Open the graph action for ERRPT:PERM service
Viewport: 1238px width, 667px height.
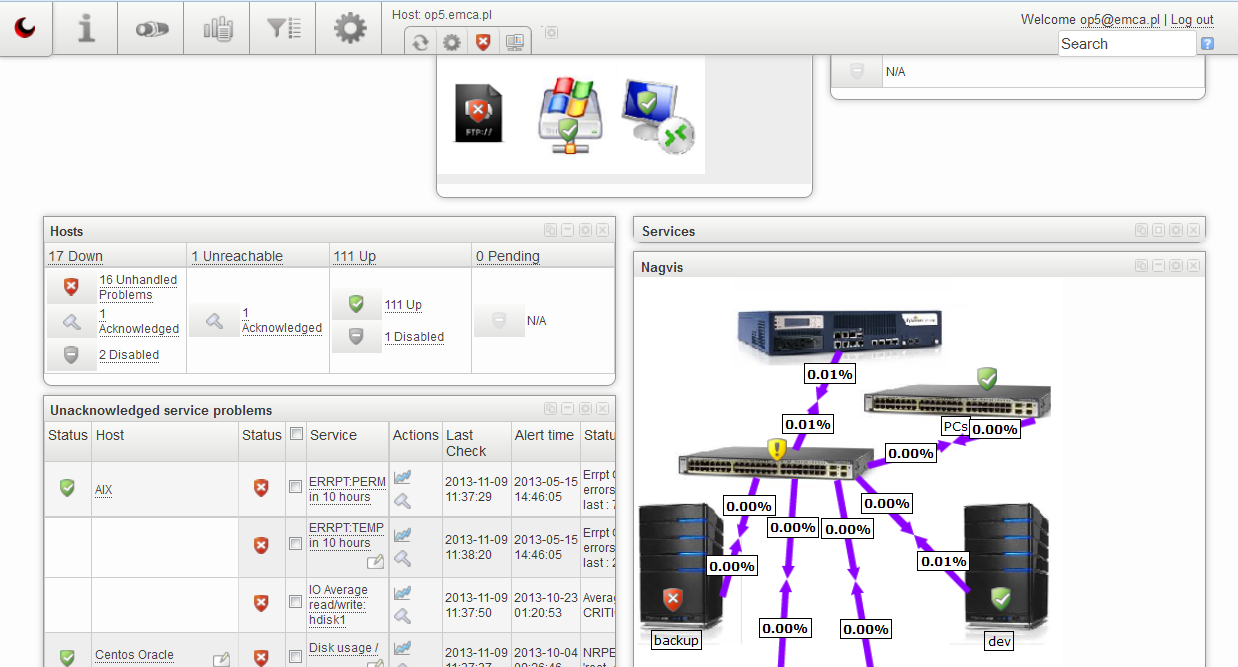coord(403,478)
